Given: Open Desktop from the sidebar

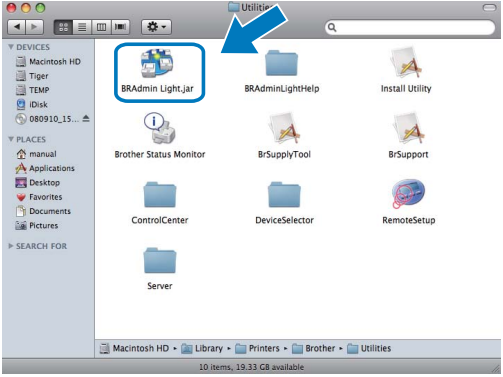Looking at the screenshot, I should tap(38, 183).
